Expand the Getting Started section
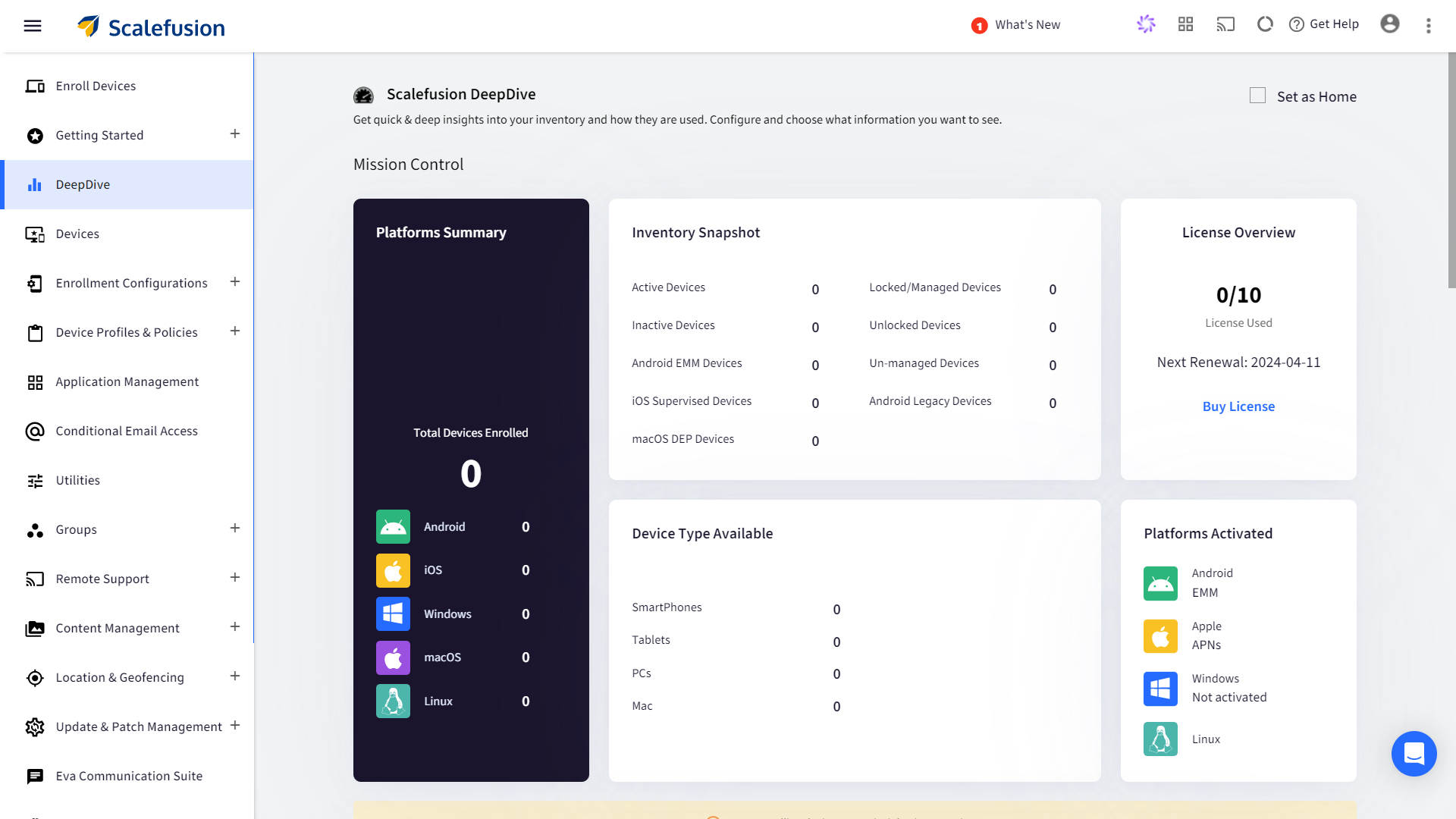This screenshot has height=819, width=1456. click(x=234, y=134)
